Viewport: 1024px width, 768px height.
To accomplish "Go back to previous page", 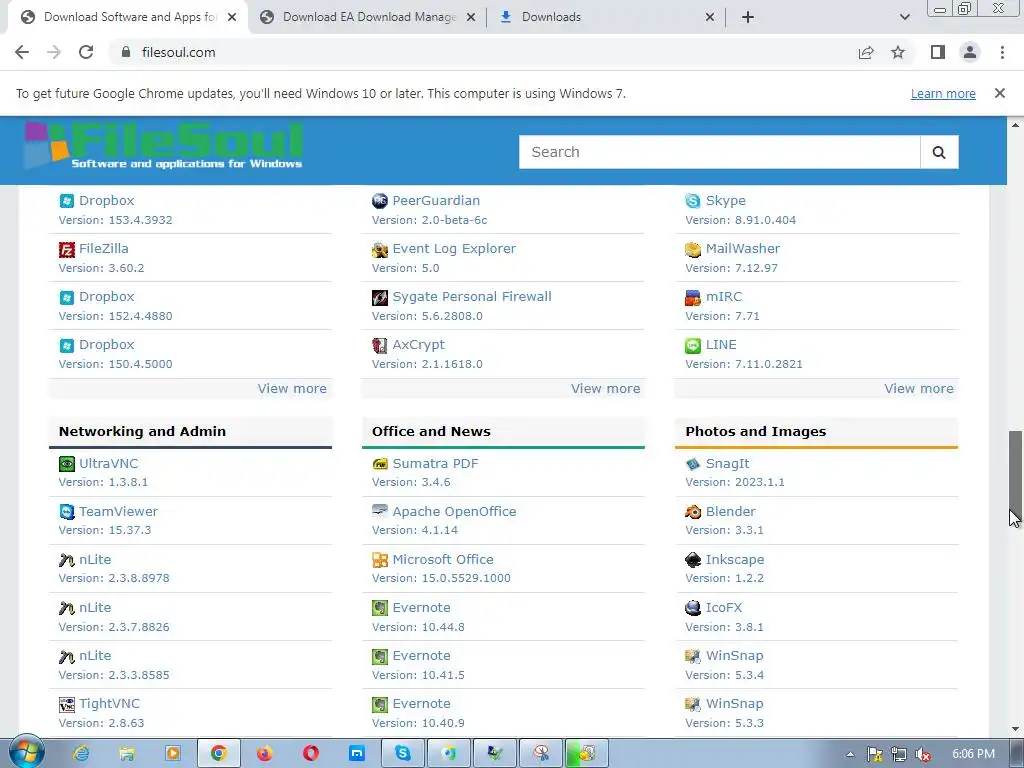I will coord(22,52).
